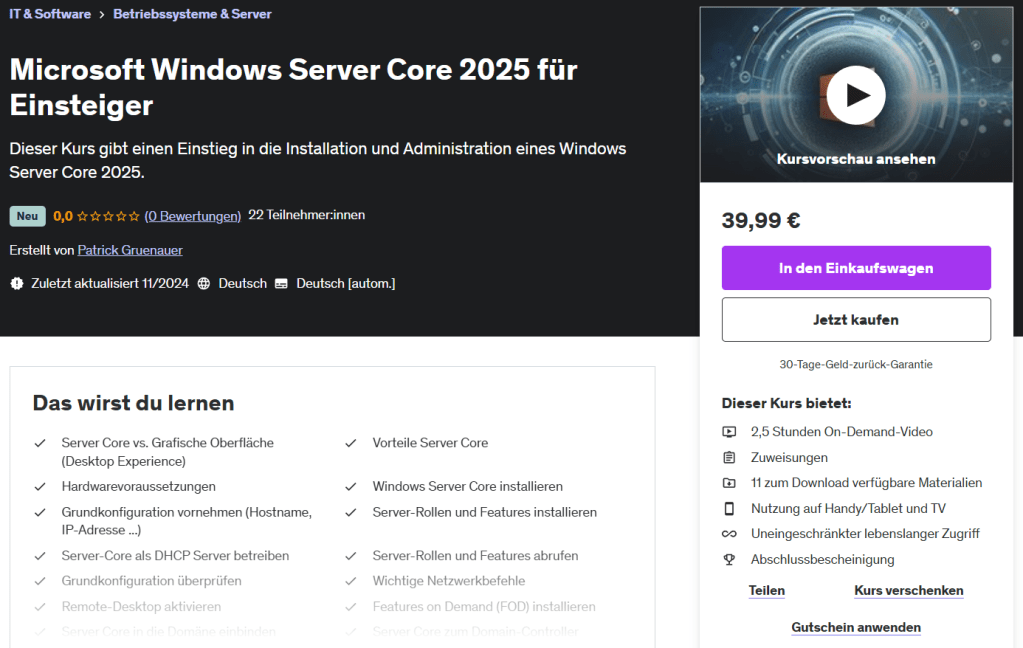The height and width of the screenshot is (648, 1023).
Task: Click the on-demand video icon
Action: pyautogui.click(x=729, y=432)
